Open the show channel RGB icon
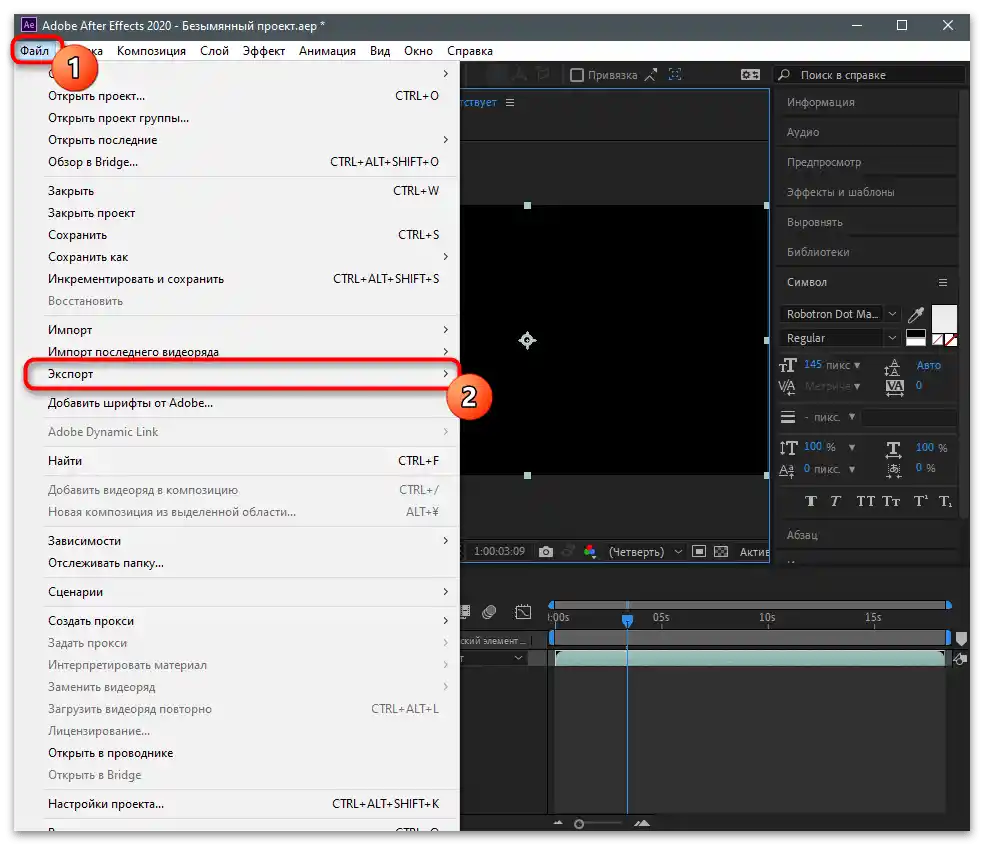This screenshot has width=984, height=845. point(590,552)
